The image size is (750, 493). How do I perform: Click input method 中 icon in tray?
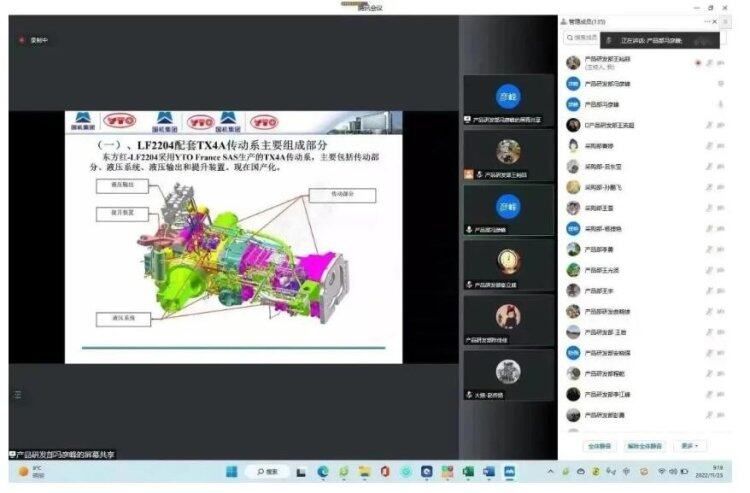coord(627,471)
